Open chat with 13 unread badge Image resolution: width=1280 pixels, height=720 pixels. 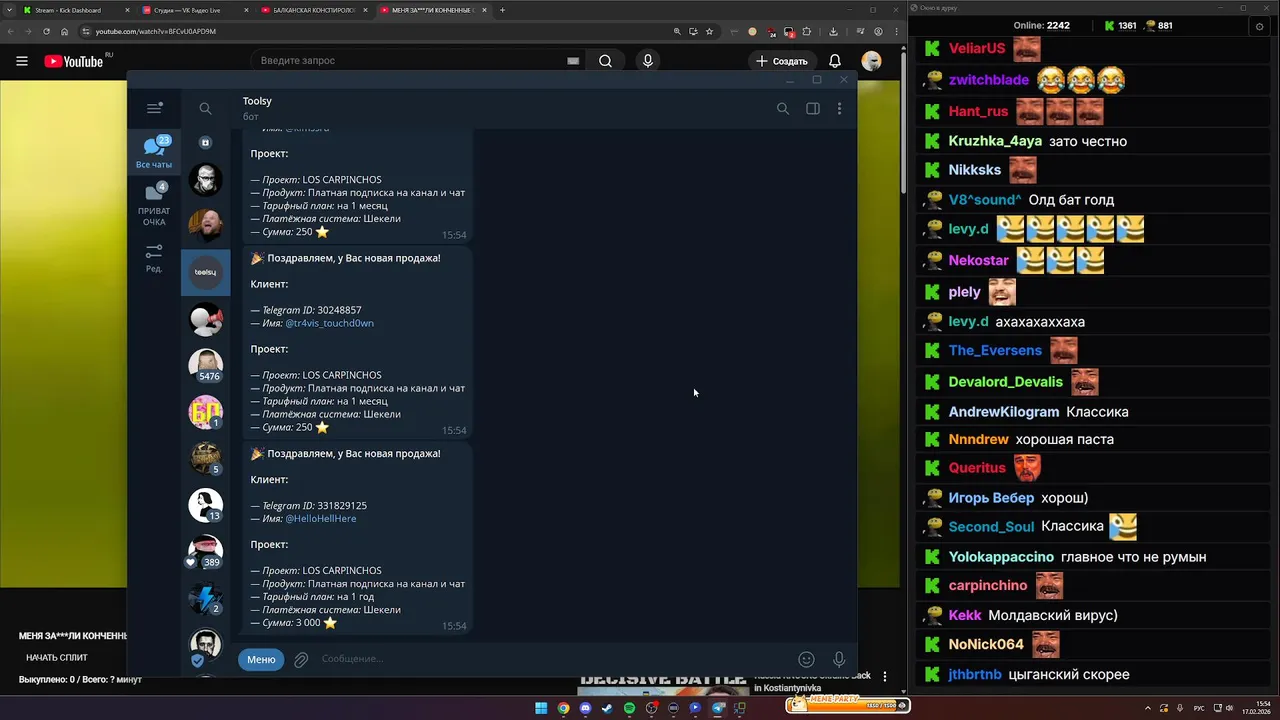206,505
